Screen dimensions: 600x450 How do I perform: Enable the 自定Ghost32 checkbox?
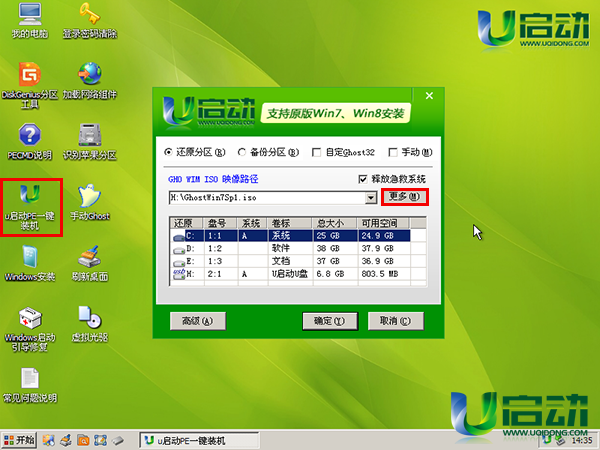(316, 153)
